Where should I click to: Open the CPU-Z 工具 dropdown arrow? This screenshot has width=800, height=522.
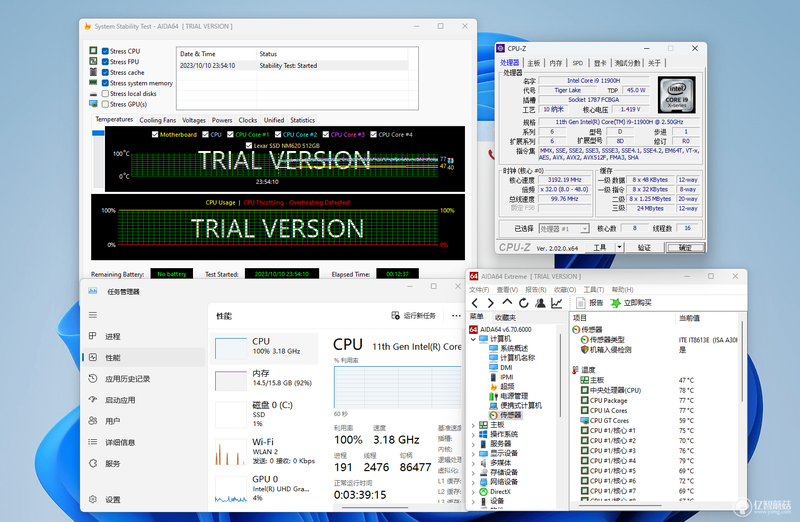tap(619, 247)
